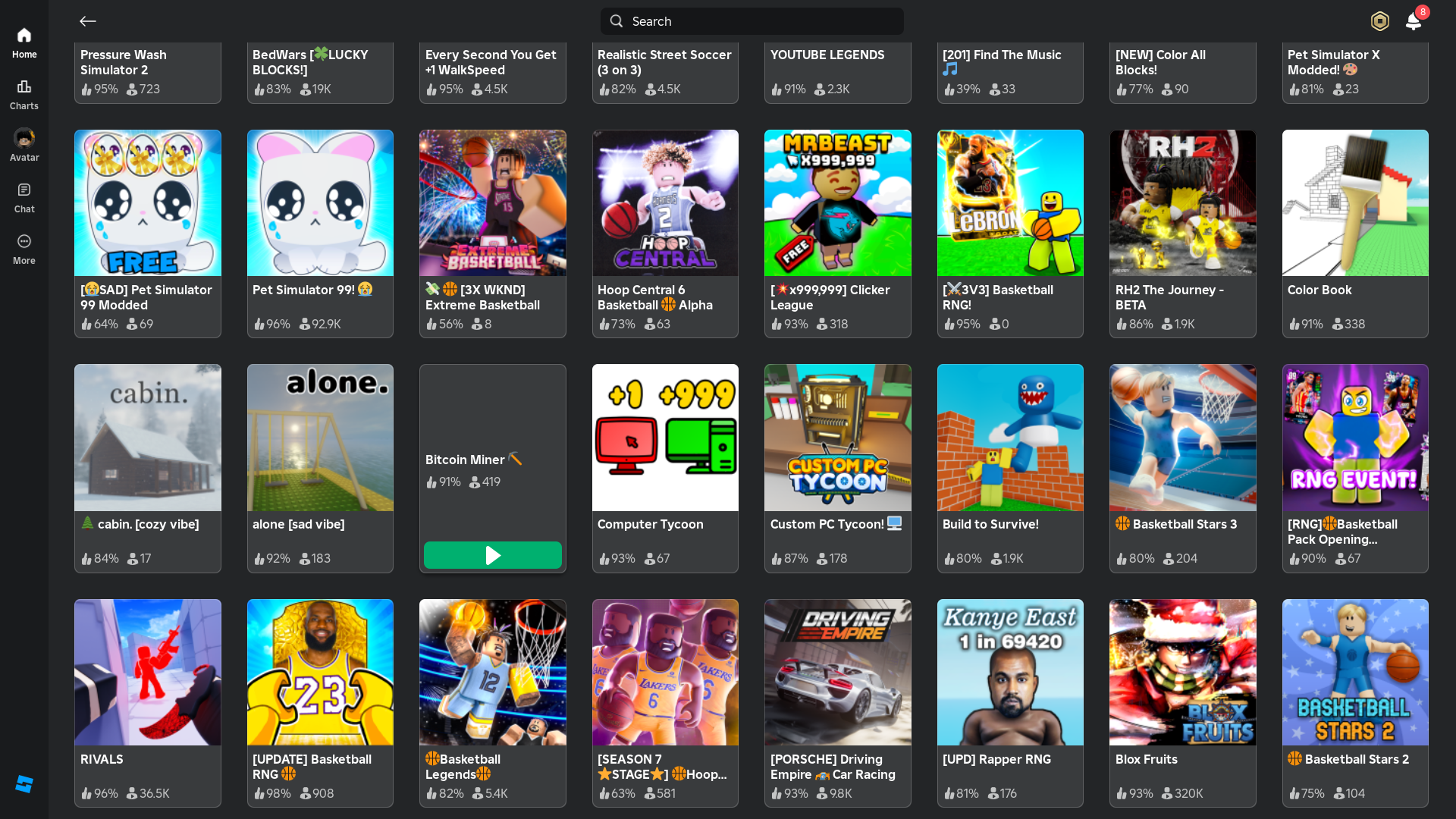The width and height of the screenshot is (1456, 819).
Task: Open the notifications bell icon
Action: [x=1414, y=21]
